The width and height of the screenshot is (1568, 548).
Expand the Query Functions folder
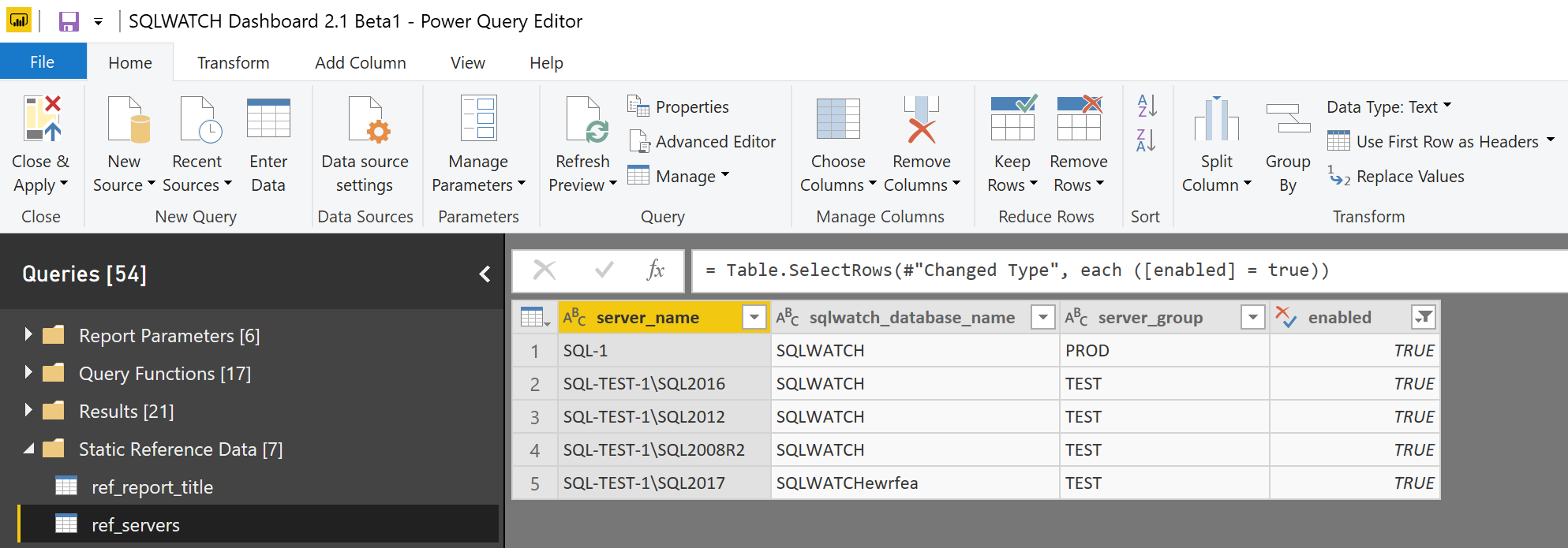pyautogui.click(x=28, y=372)
